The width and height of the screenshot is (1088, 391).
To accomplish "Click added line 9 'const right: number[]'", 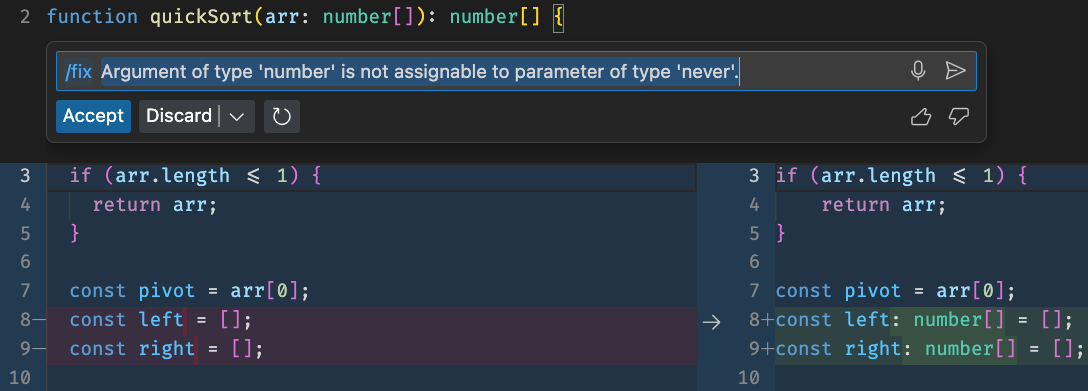I will (x=929, y=349).
